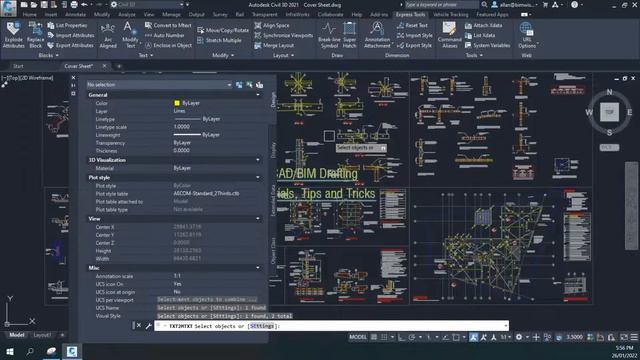Screen dimensions: 640x360
Task: Click TOP face of the ViewCube
Action: [609, 112]
